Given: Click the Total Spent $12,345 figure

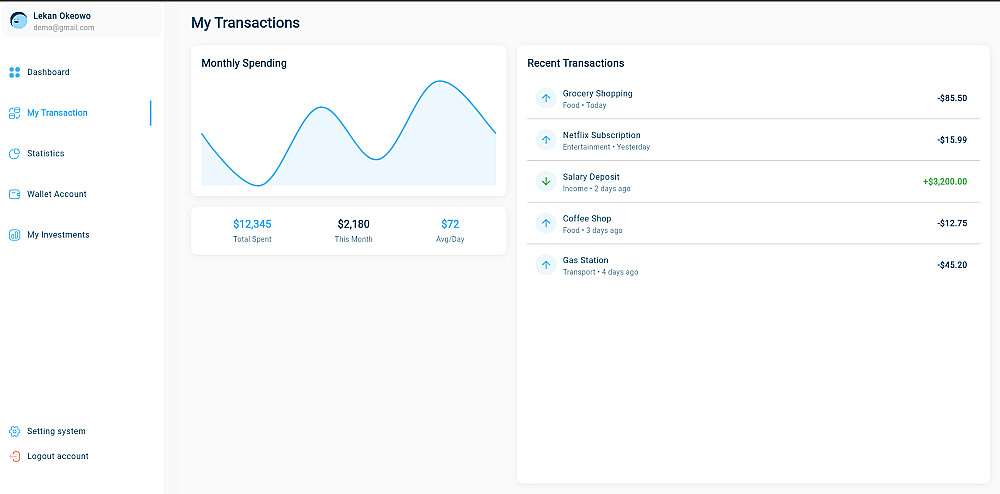Looking at the screenshot, I should (252, 225).
